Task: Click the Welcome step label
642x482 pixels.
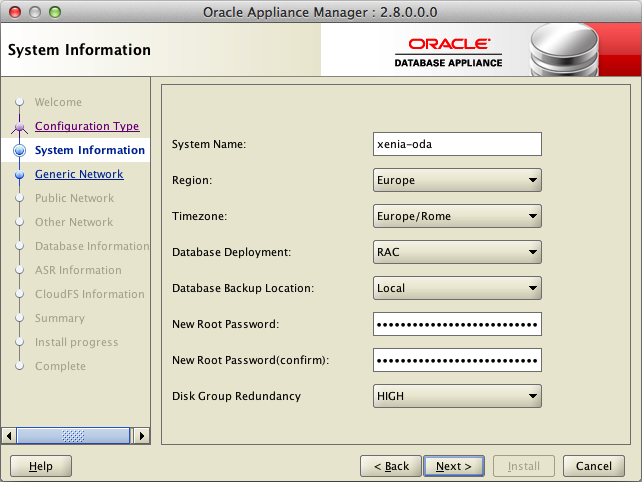Action: pos(59,102)
